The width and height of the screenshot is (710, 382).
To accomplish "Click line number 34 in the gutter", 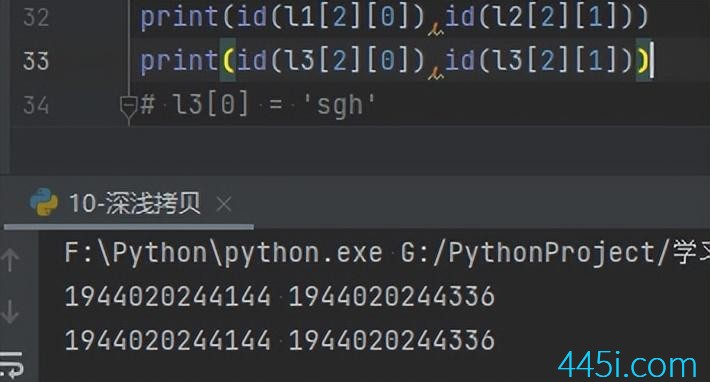I will [x=36, y=105].
